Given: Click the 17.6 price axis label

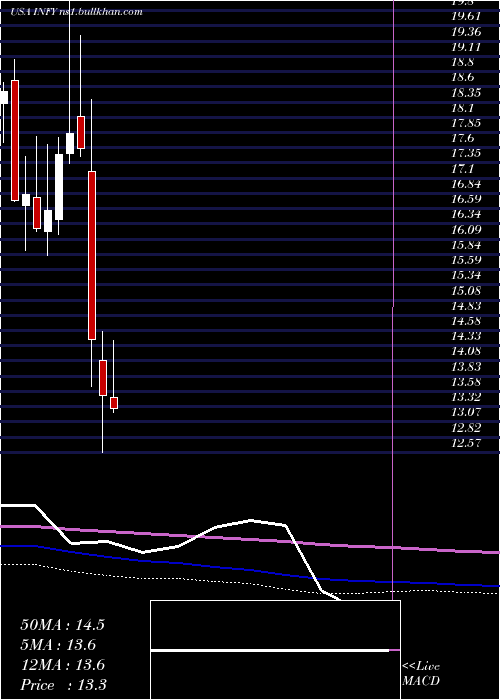Looking at the screenshot, I should click(462, 138).
